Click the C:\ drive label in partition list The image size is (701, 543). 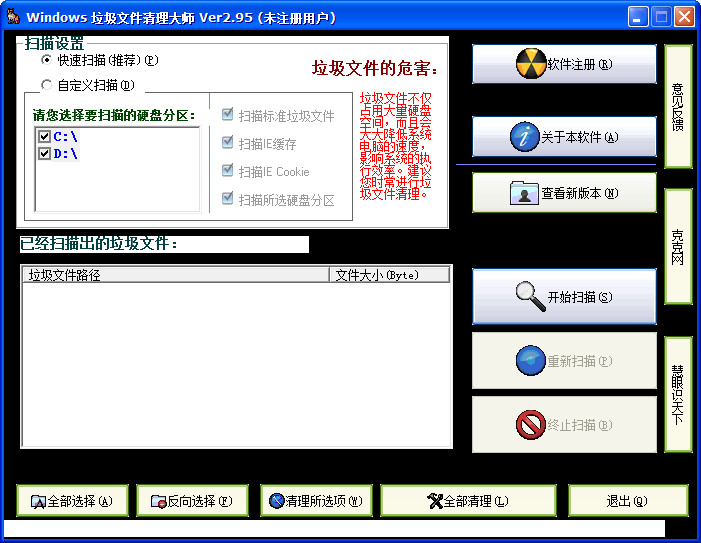pos(65,136)
